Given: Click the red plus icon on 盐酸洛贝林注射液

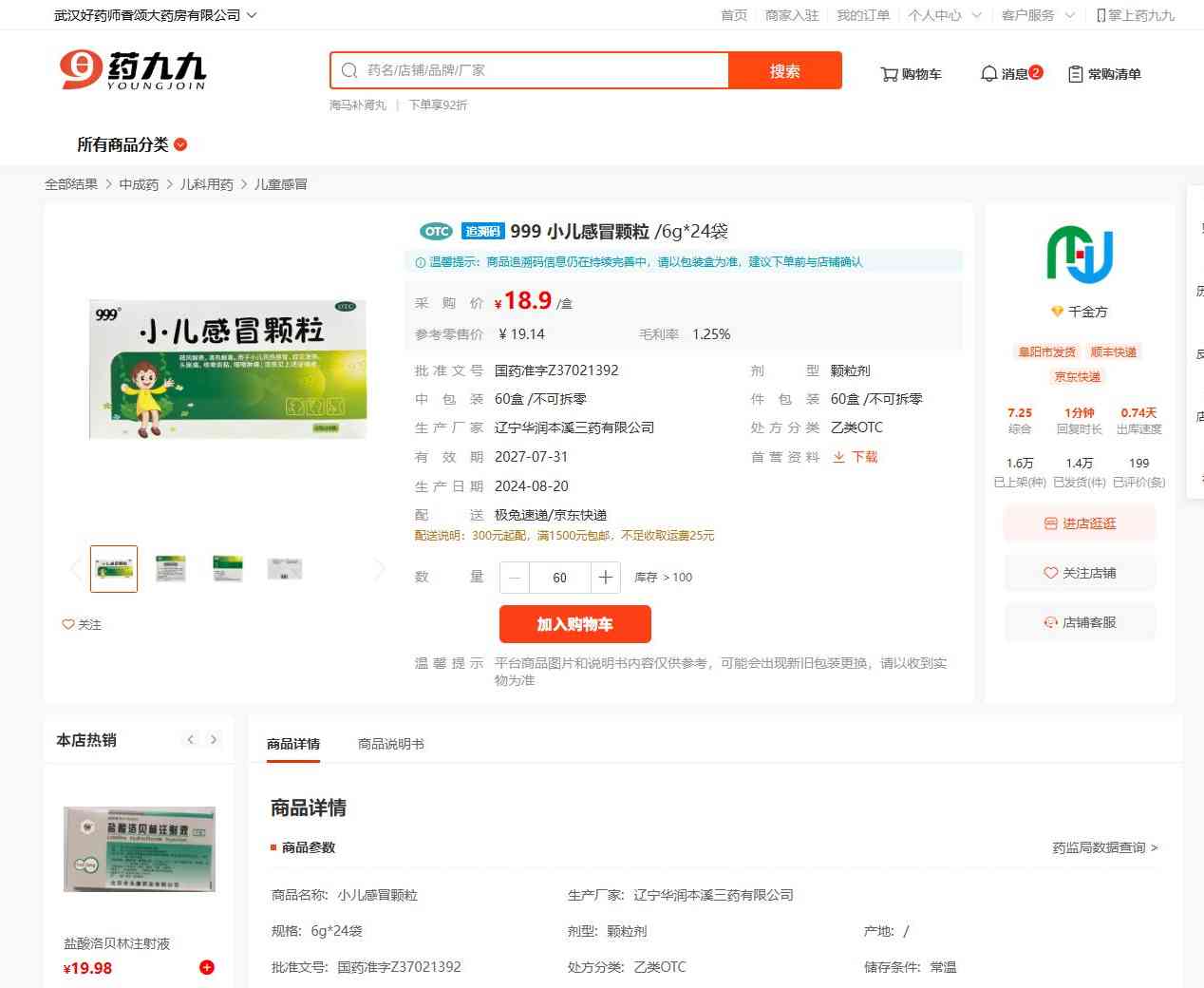Looking at the screenshot, I should pyautogui.click(x=206, y=967).
